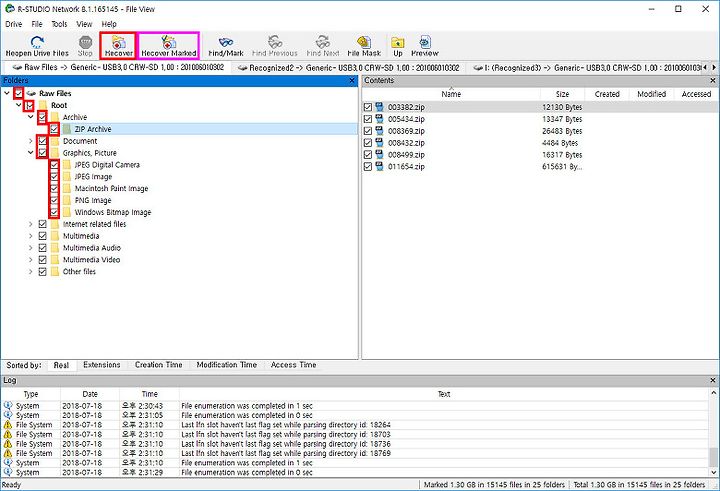Viewport: 720px width, 491px height.
Task: Click the file icon of 008499.zip
Action: click(x=379, y=155)
